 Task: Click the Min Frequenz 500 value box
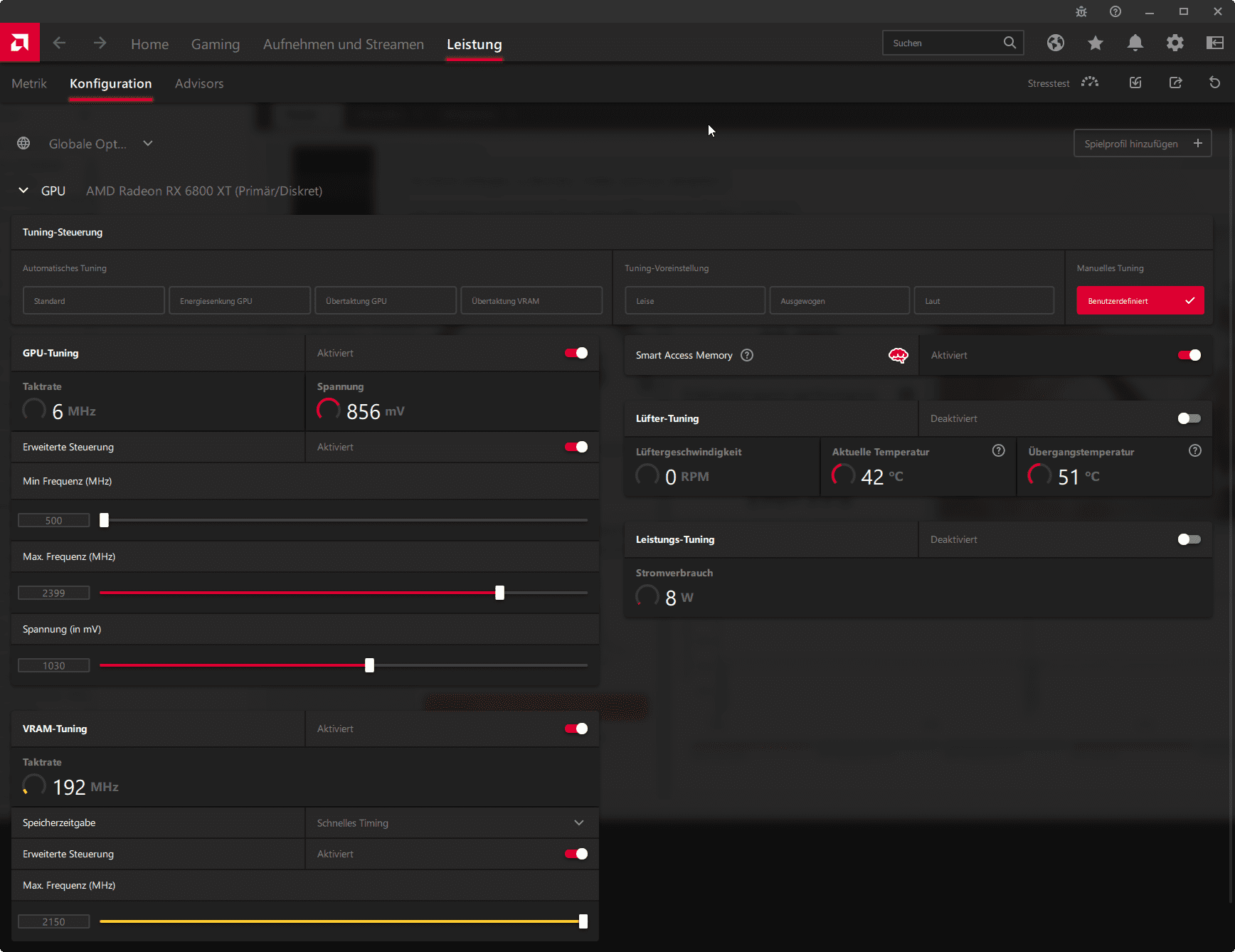click(x=54, y=520)
